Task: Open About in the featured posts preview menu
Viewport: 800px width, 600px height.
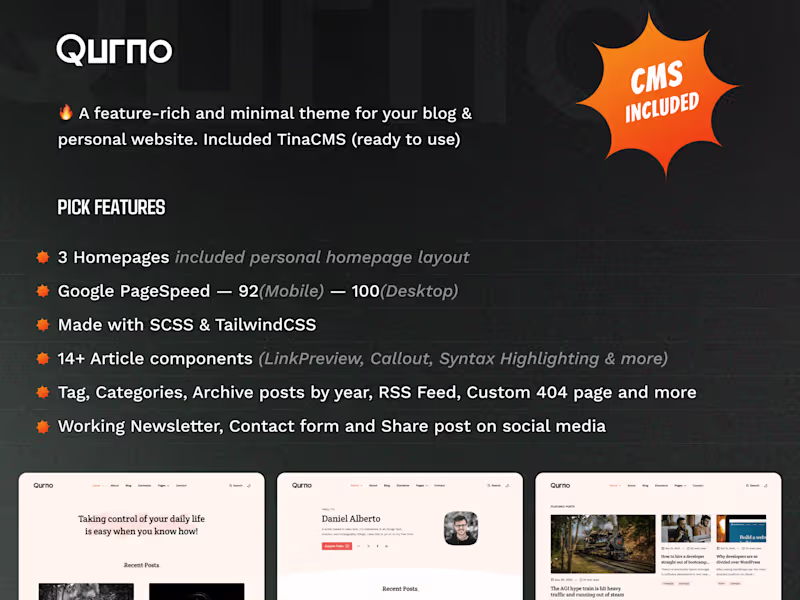Action: click(632, 486)
